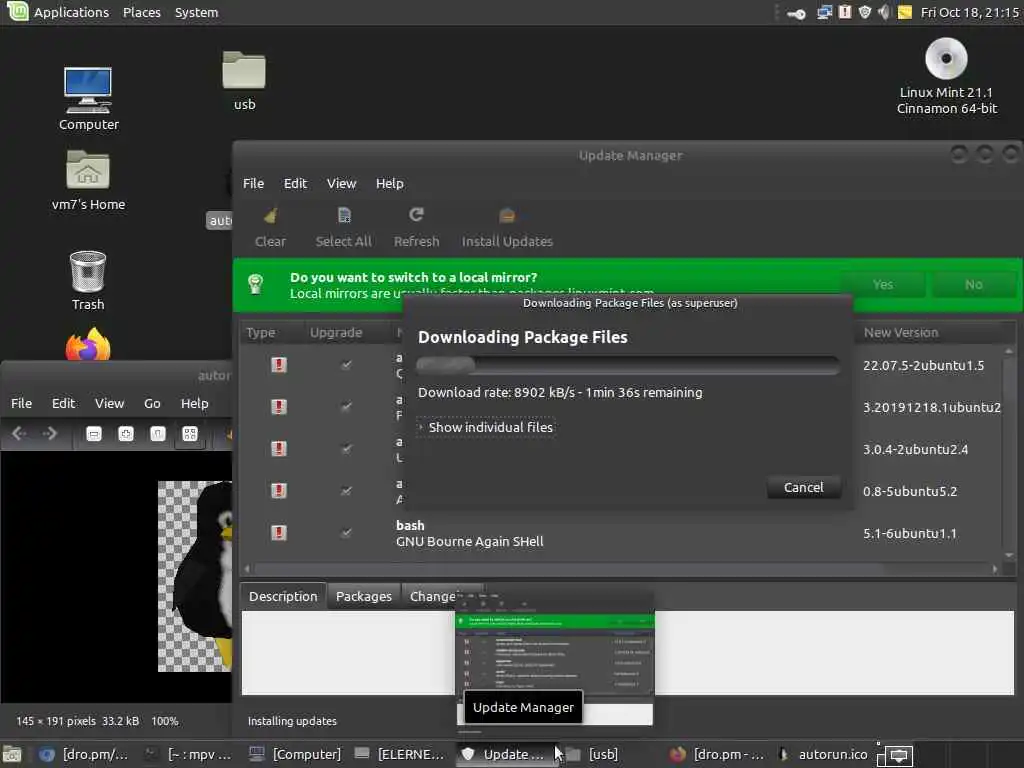
Task: Open Update Manager File menu
Action: [253, 184]
